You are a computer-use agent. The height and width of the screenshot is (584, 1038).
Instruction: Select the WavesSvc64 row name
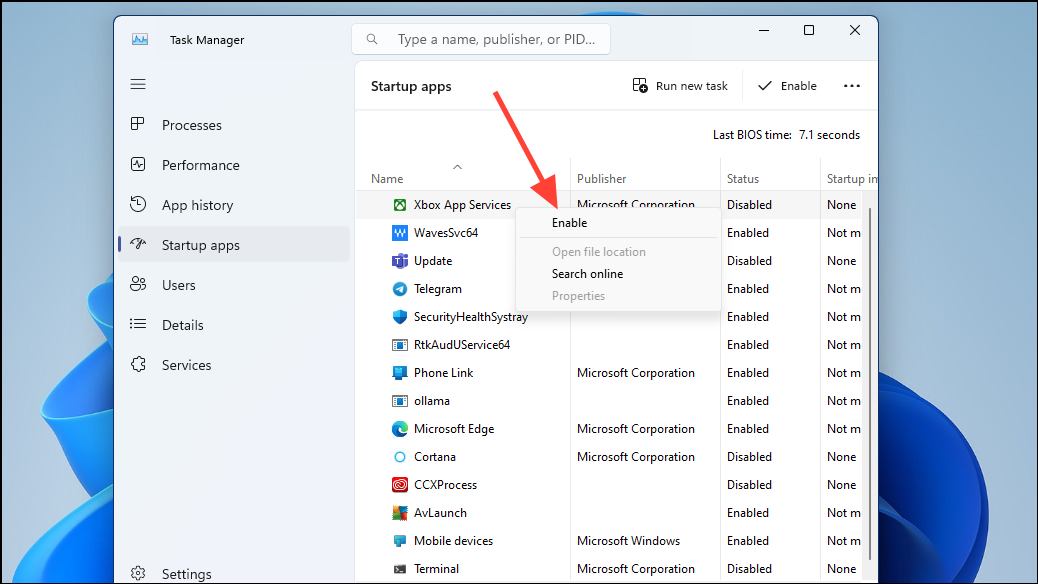pos(446,233)
